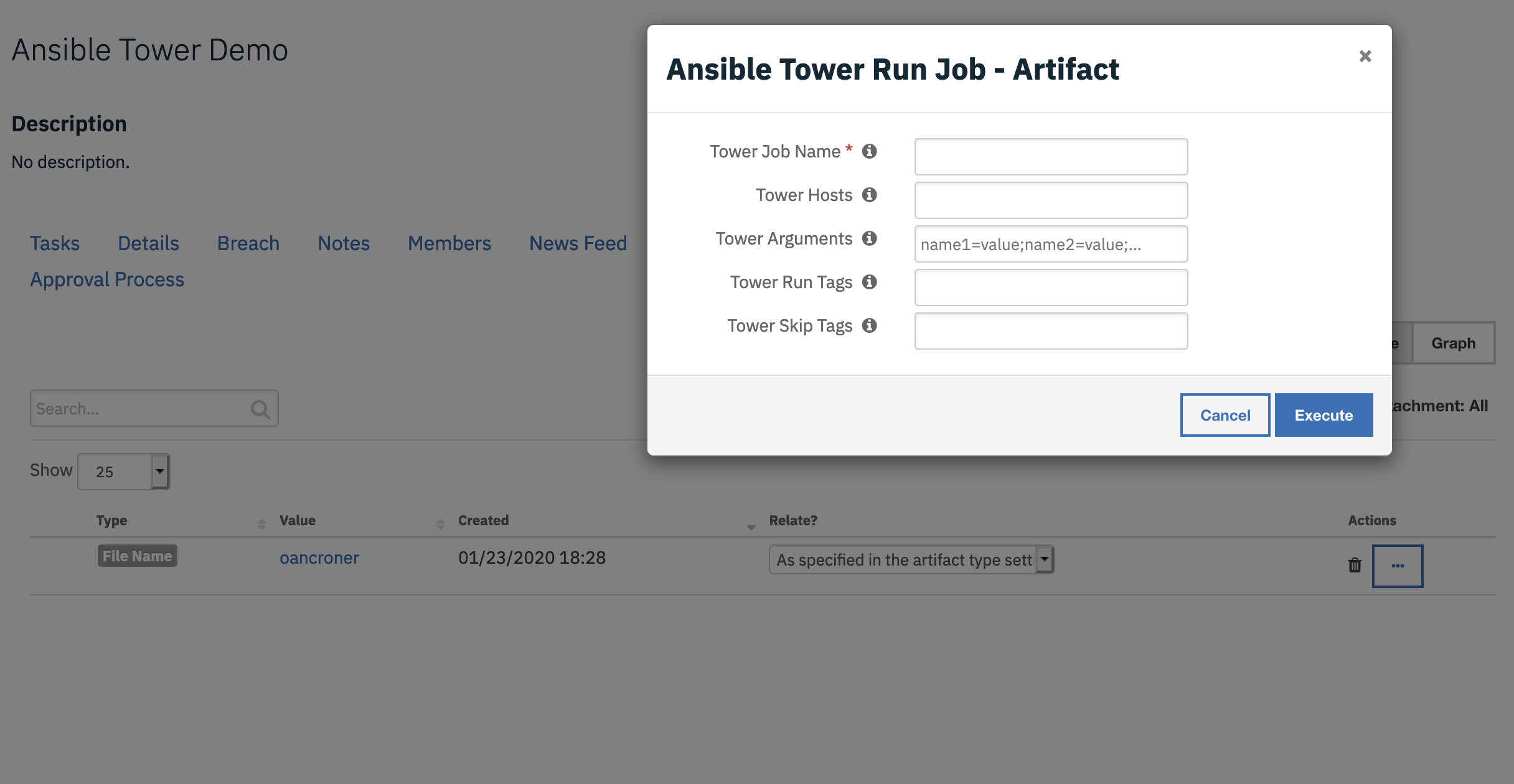Image resolution: width=1514 pixels, height=784 pixels.
Task: Close the Ansible Tower Run Job dialog
Action: (x=1365, y=56)
